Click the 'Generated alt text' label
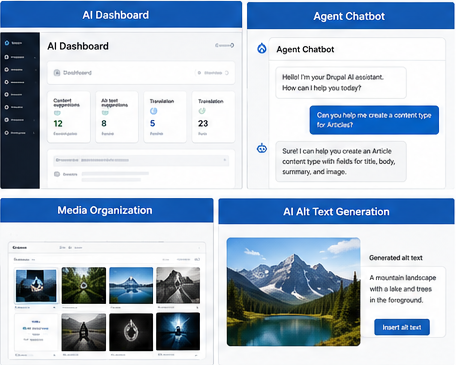Image resolution: width=456 pixels, height=365 pixels. [x=396, y=258]
